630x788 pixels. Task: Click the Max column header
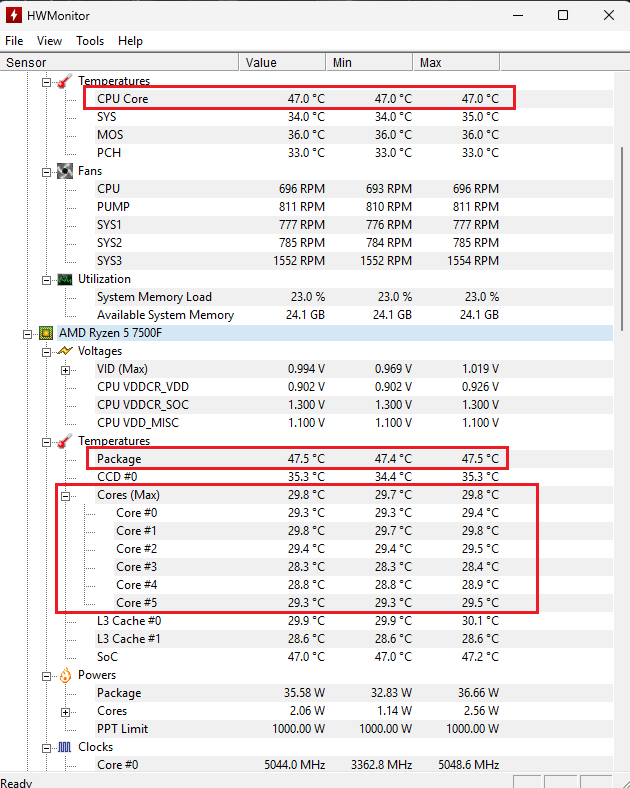(456, 62)
